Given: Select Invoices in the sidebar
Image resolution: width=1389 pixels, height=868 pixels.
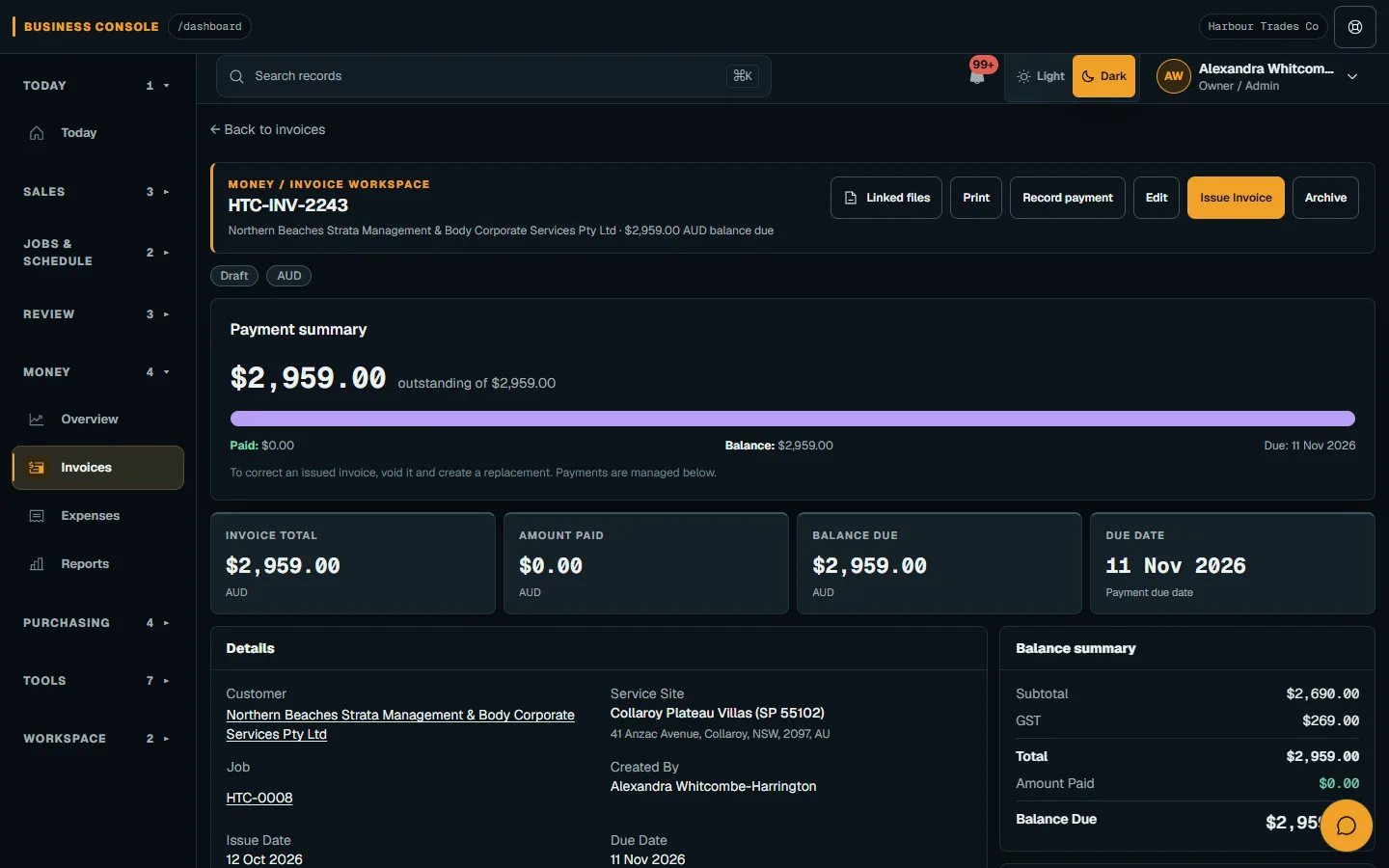Looking at the screenshot, I should coord(97,468).
